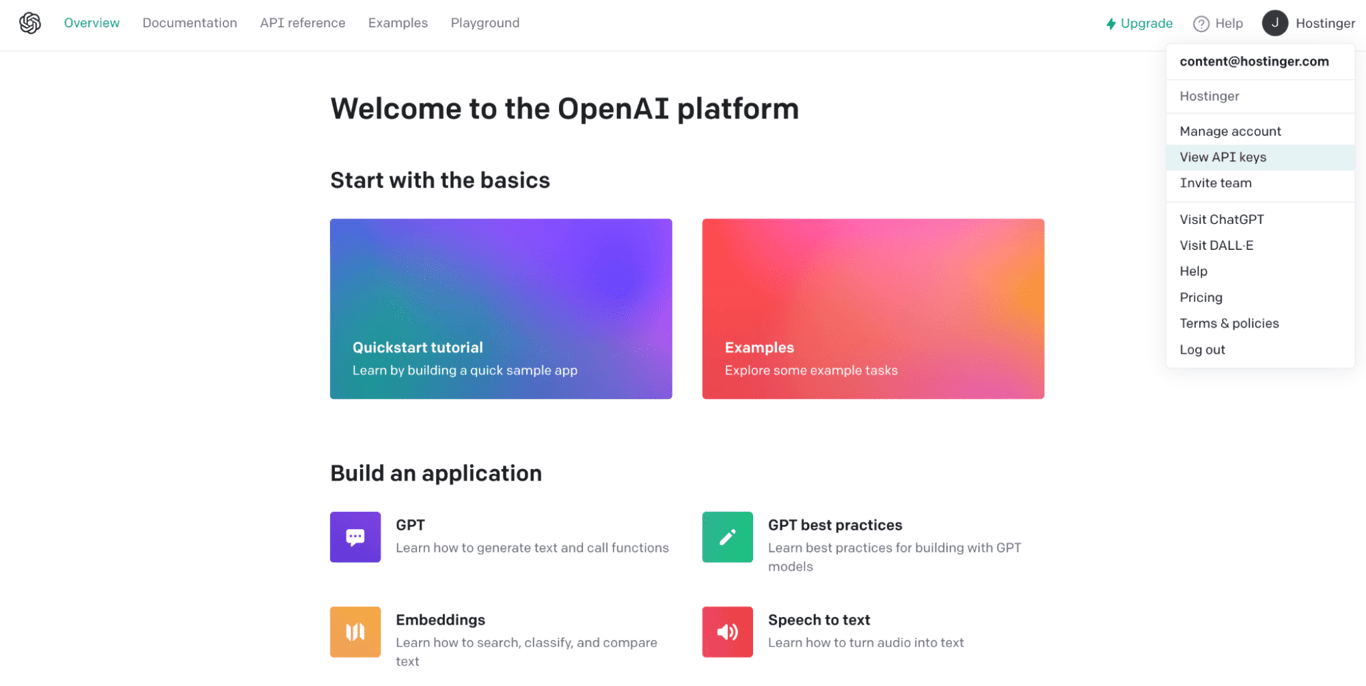
Task: Click the green GPT best practices pencil icon
Action: 727,537
